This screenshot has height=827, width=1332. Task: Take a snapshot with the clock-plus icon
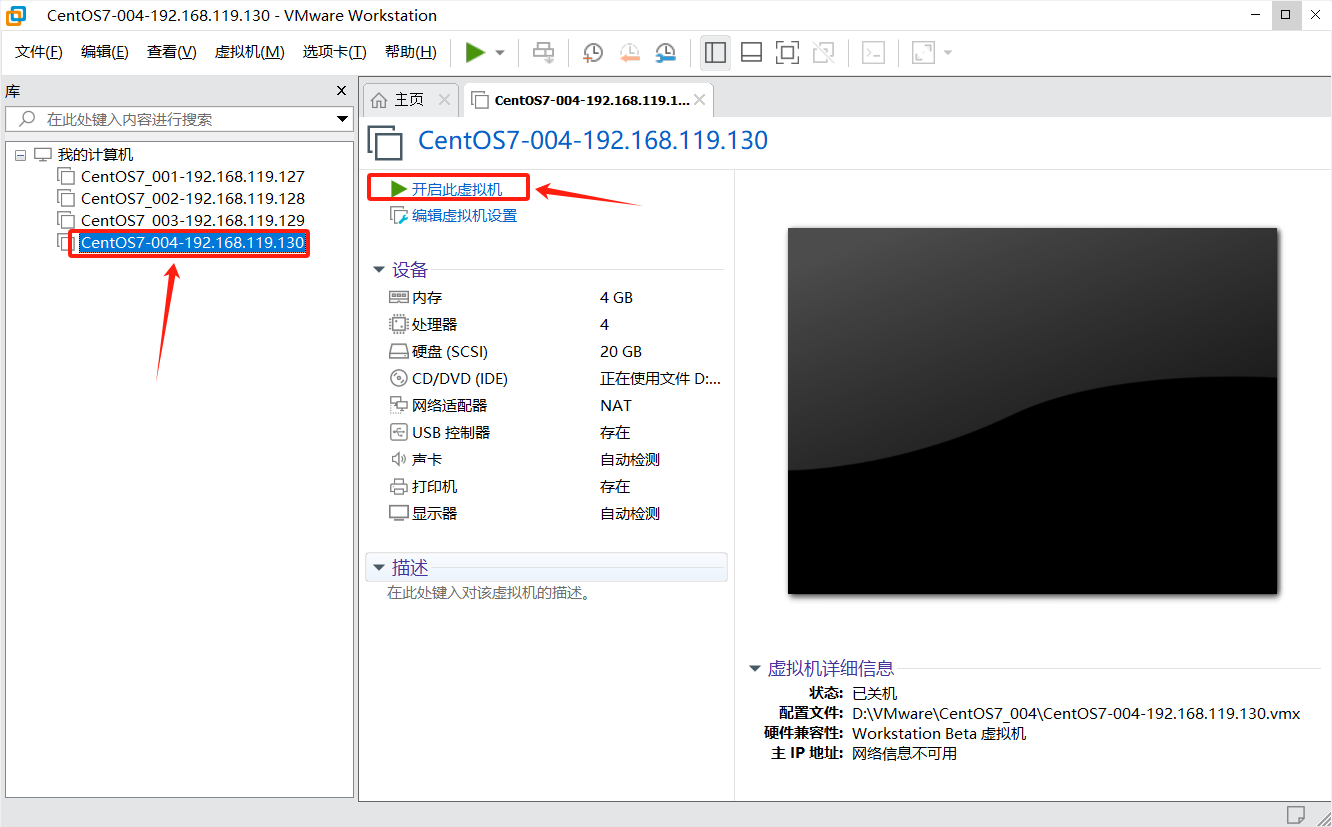pyautogui.click(x=593, y=53)
